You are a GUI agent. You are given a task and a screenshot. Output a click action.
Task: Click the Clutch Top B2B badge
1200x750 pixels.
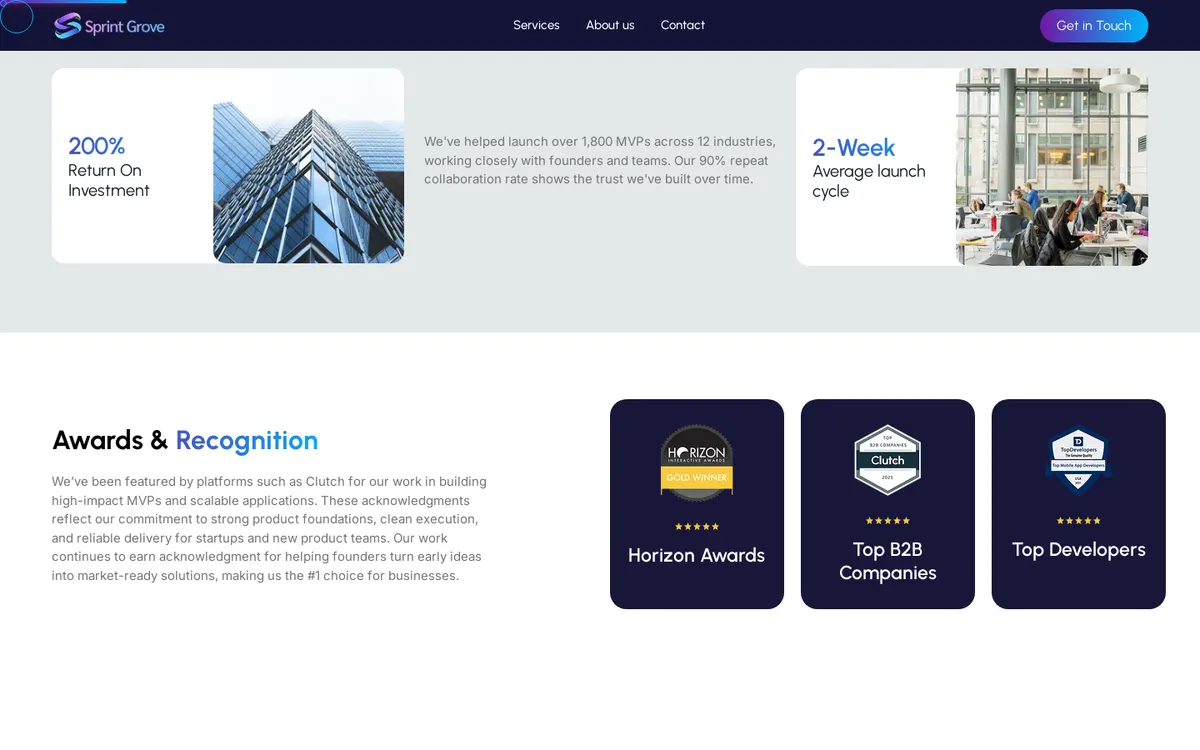[888, 460]
